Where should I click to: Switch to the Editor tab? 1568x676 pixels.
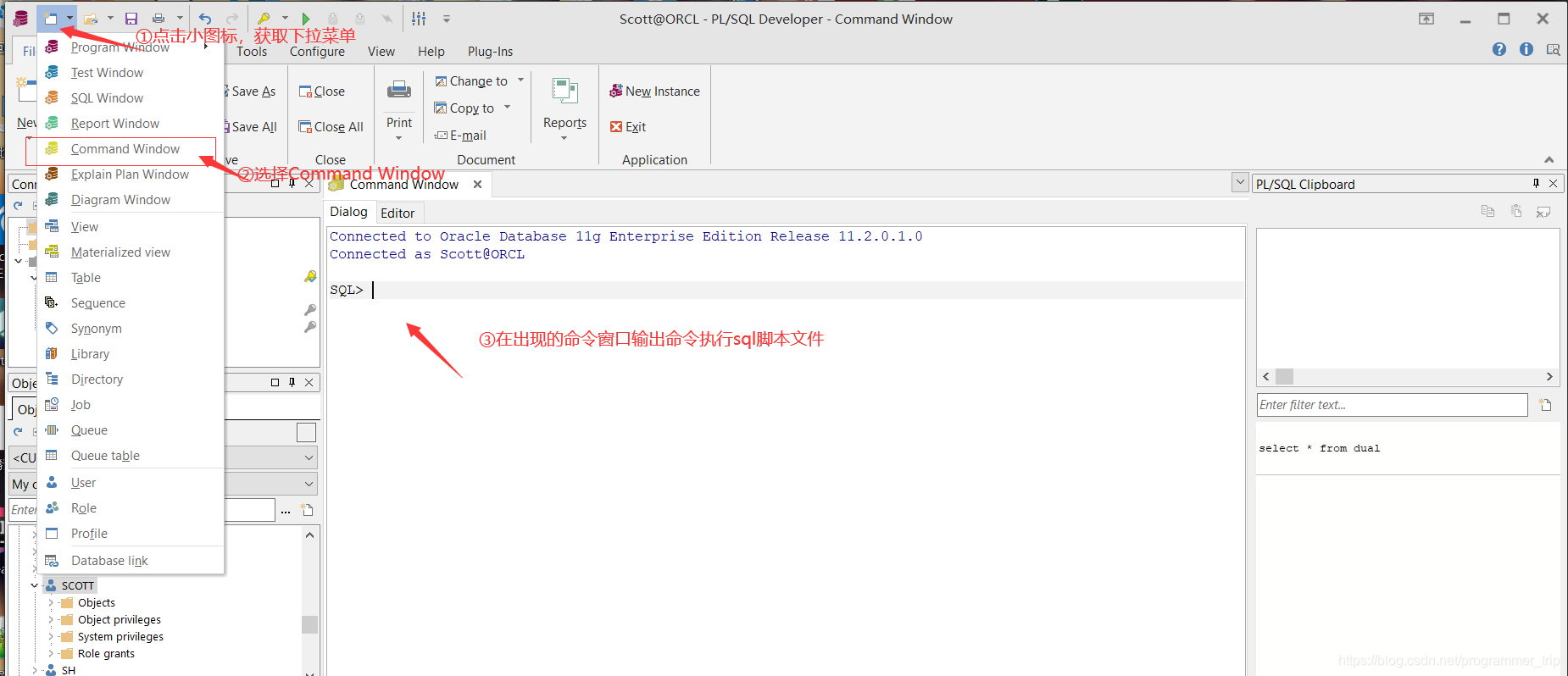click(398, 213)
